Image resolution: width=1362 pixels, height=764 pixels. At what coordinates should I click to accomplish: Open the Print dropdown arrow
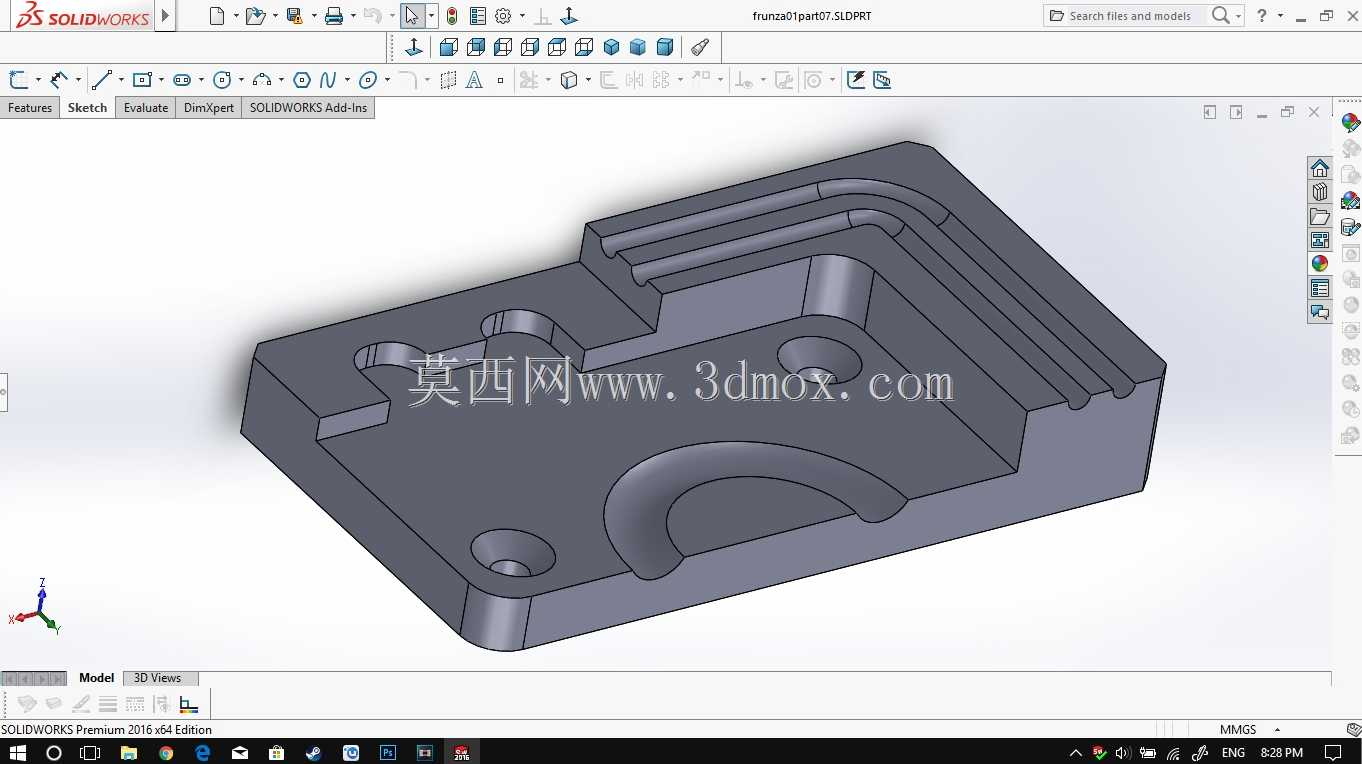click(x=353, y=16)
